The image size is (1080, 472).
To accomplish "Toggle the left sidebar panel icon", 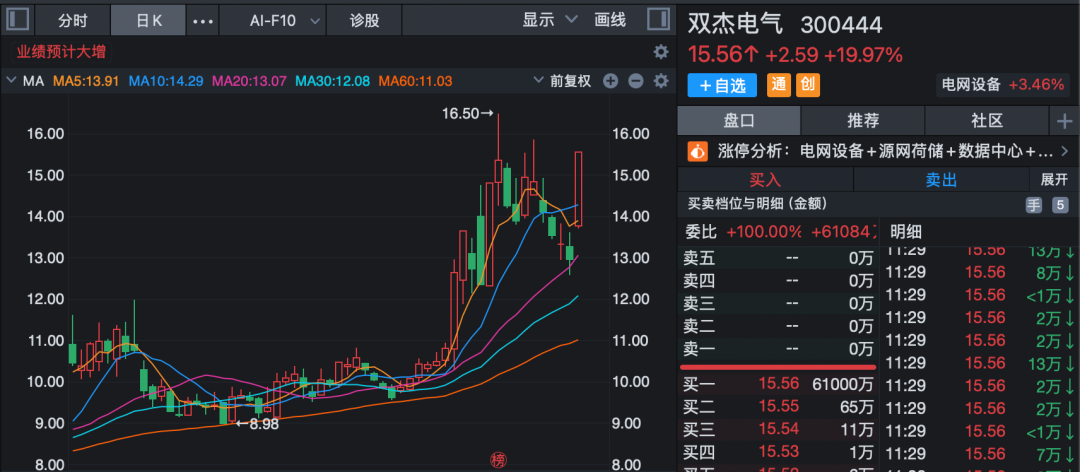I will pyautogui.click(x=17, y=19).
